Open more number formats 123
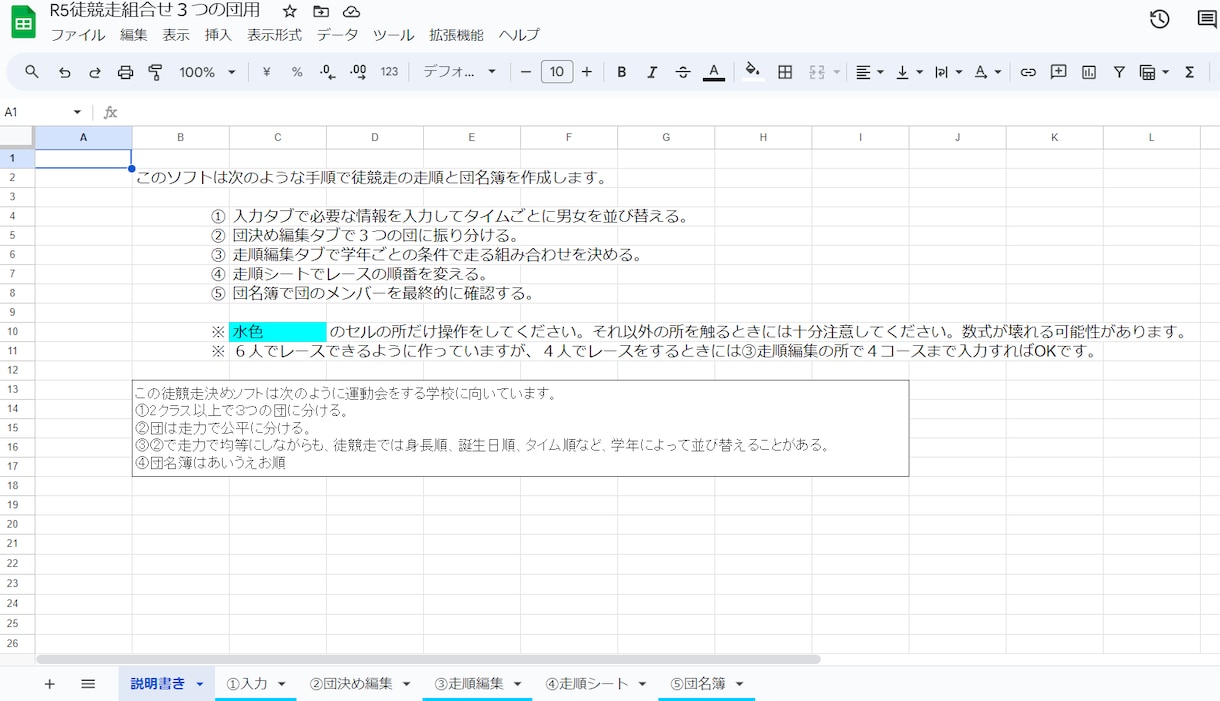The width and height of the screenshot is (1220, 701). [x=390, y=72]
